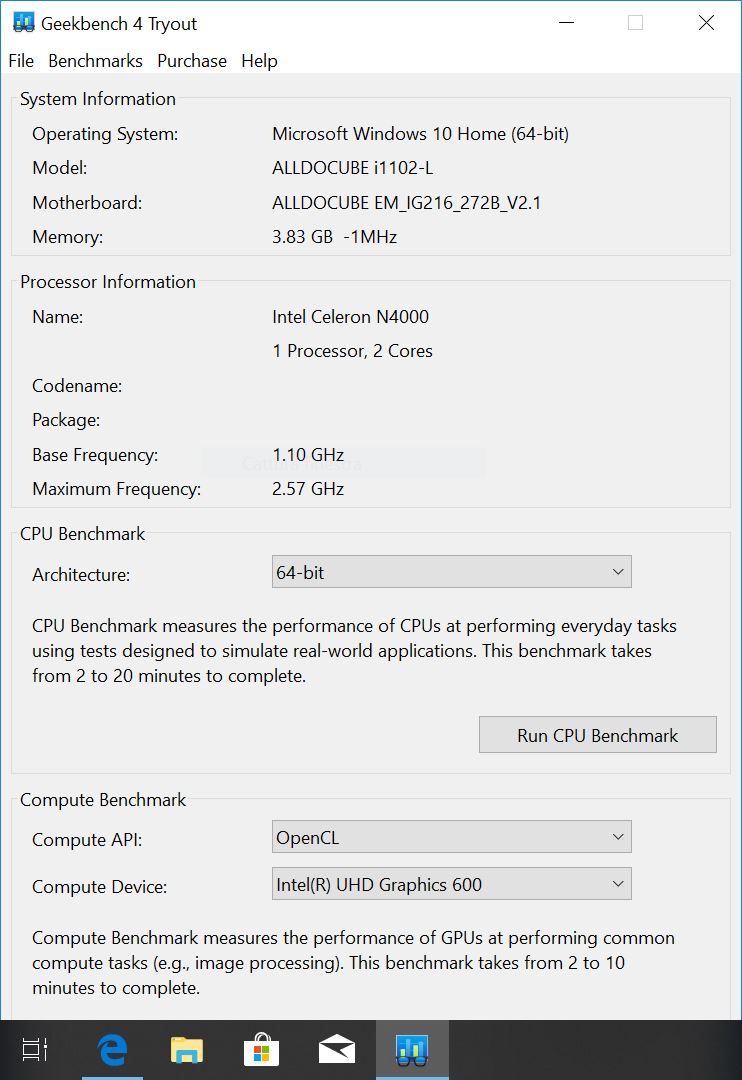Click the Geekbench 4 Tryout window title
Viewport: 742px width, 1080px height.
[119, 23]
